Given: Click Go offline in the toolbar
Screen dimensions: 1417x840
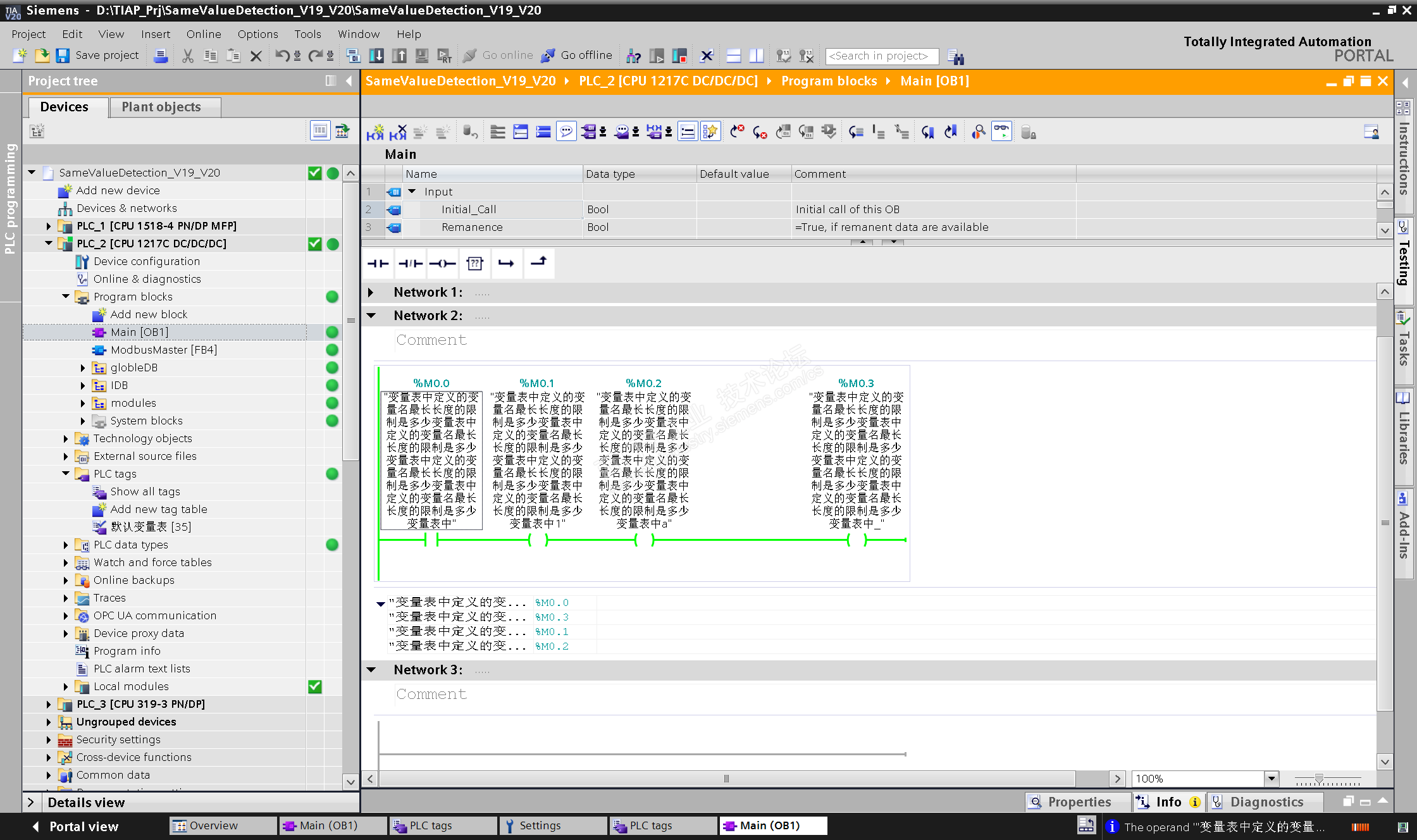Looking at the screenshot, I should [x=576, y=56].
